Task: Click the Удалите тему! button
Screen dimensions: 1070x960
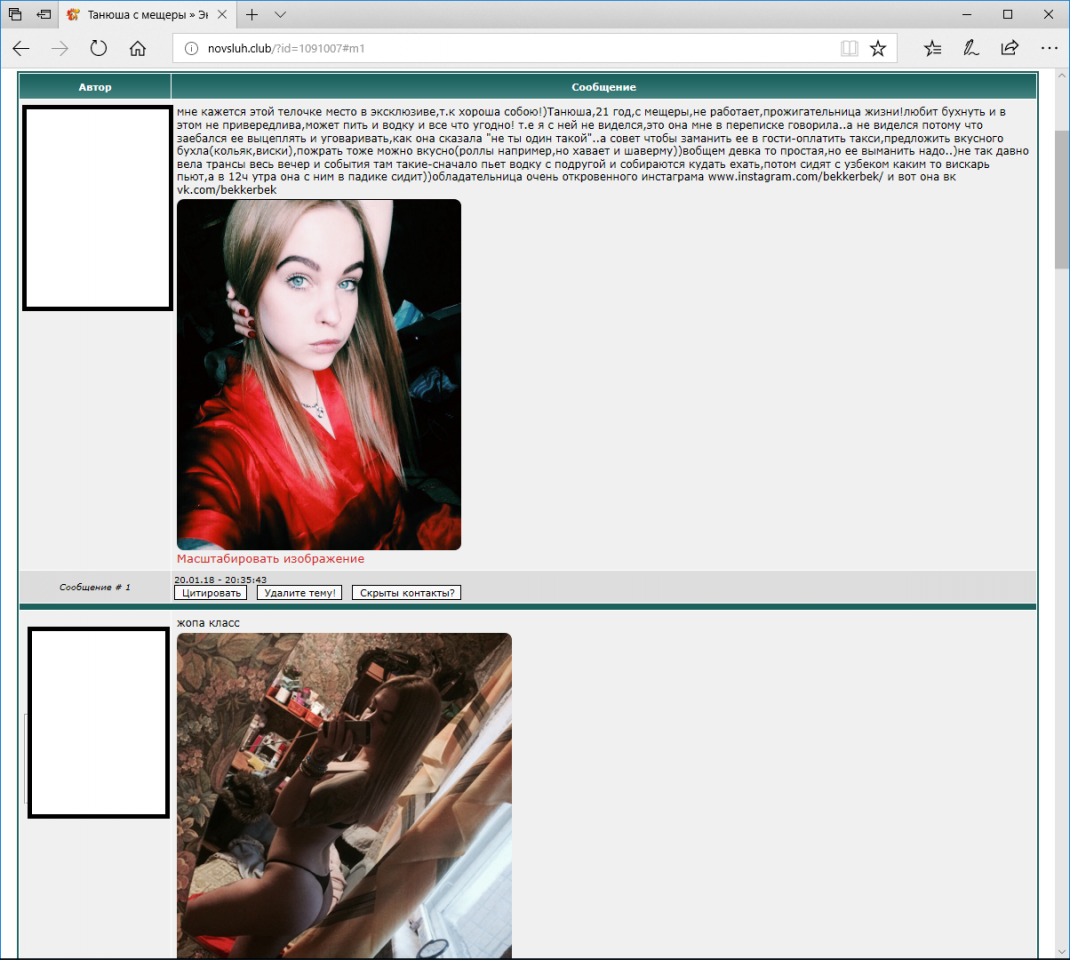Action: pyautogui.click(x=299, y=593)
